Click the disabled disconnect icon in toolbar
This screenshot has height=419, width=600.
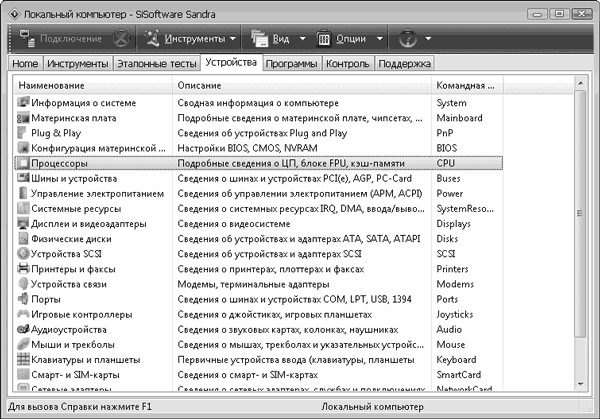click(120, 38)
